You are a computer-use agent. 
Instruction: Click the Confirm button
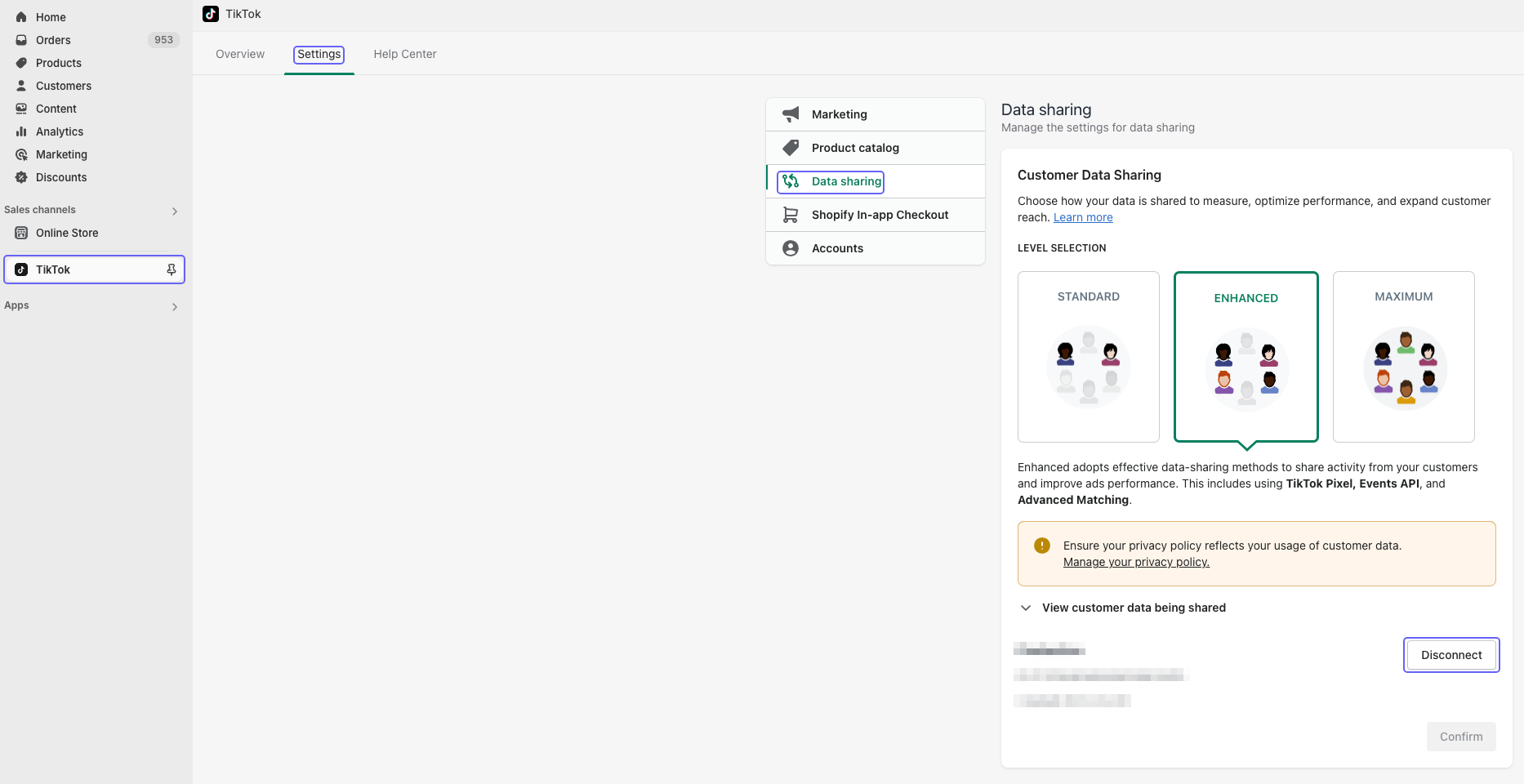click(x=1461, y=737)
